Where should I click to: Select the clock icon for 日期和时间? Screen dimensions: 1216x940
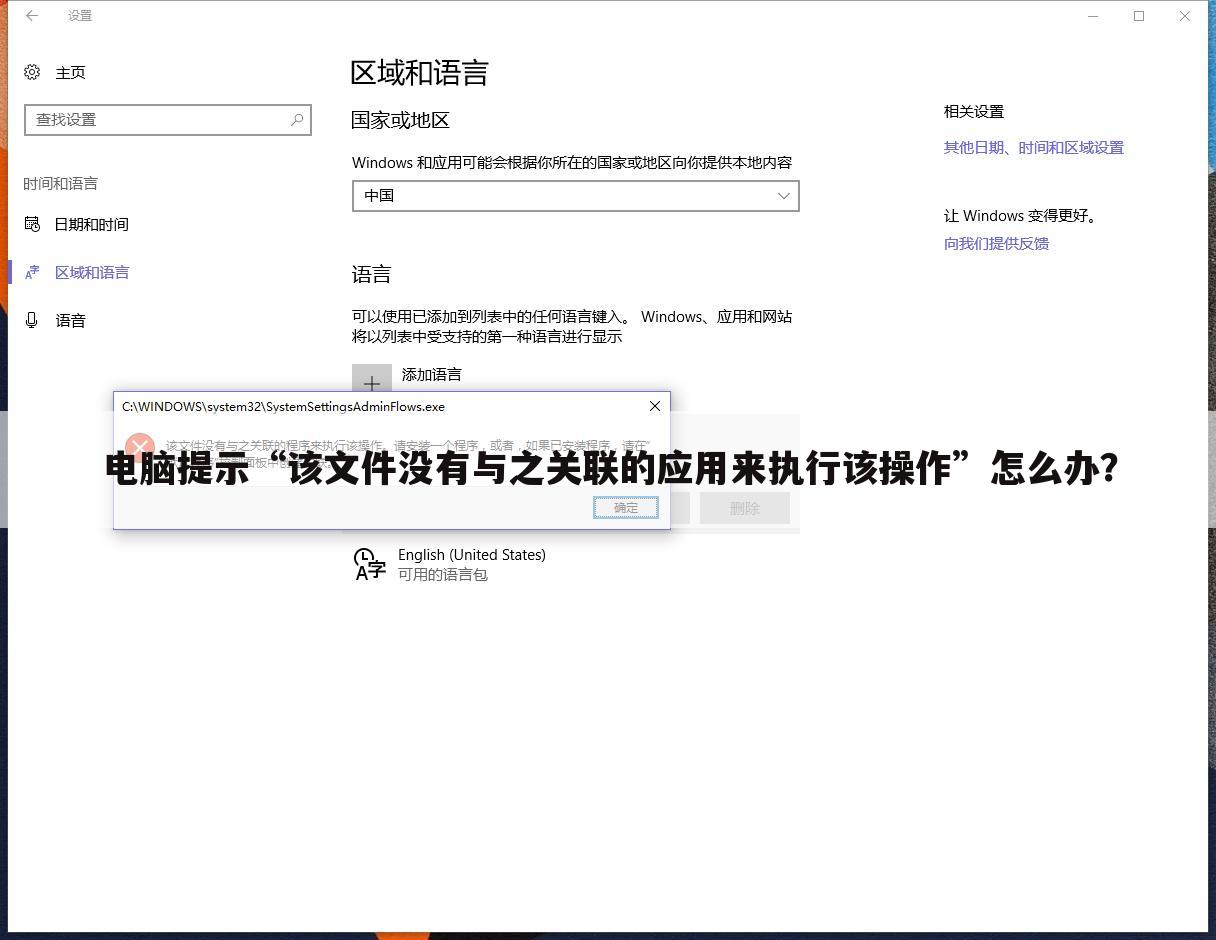click(x=32, y=224)
